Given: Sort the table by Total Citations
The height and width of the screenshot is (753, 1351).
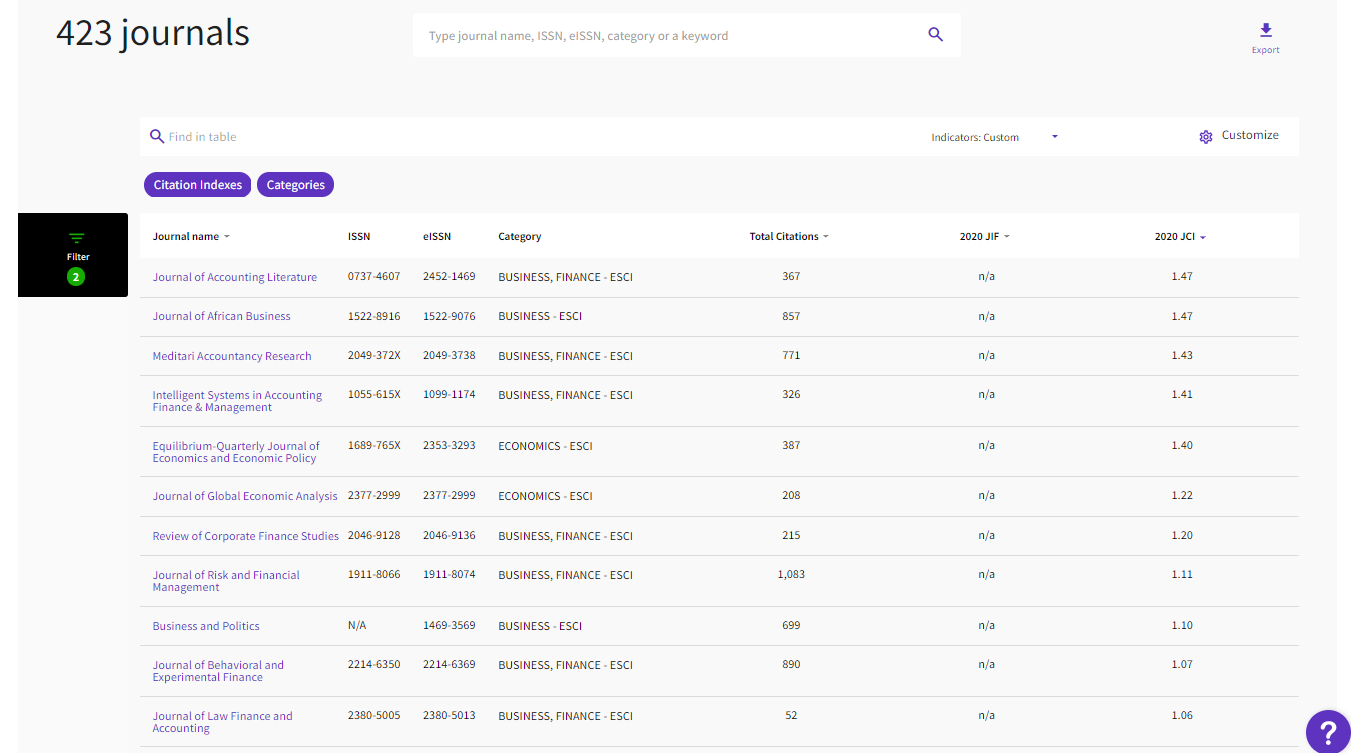Looking at the screenshot, I should 789,236.
